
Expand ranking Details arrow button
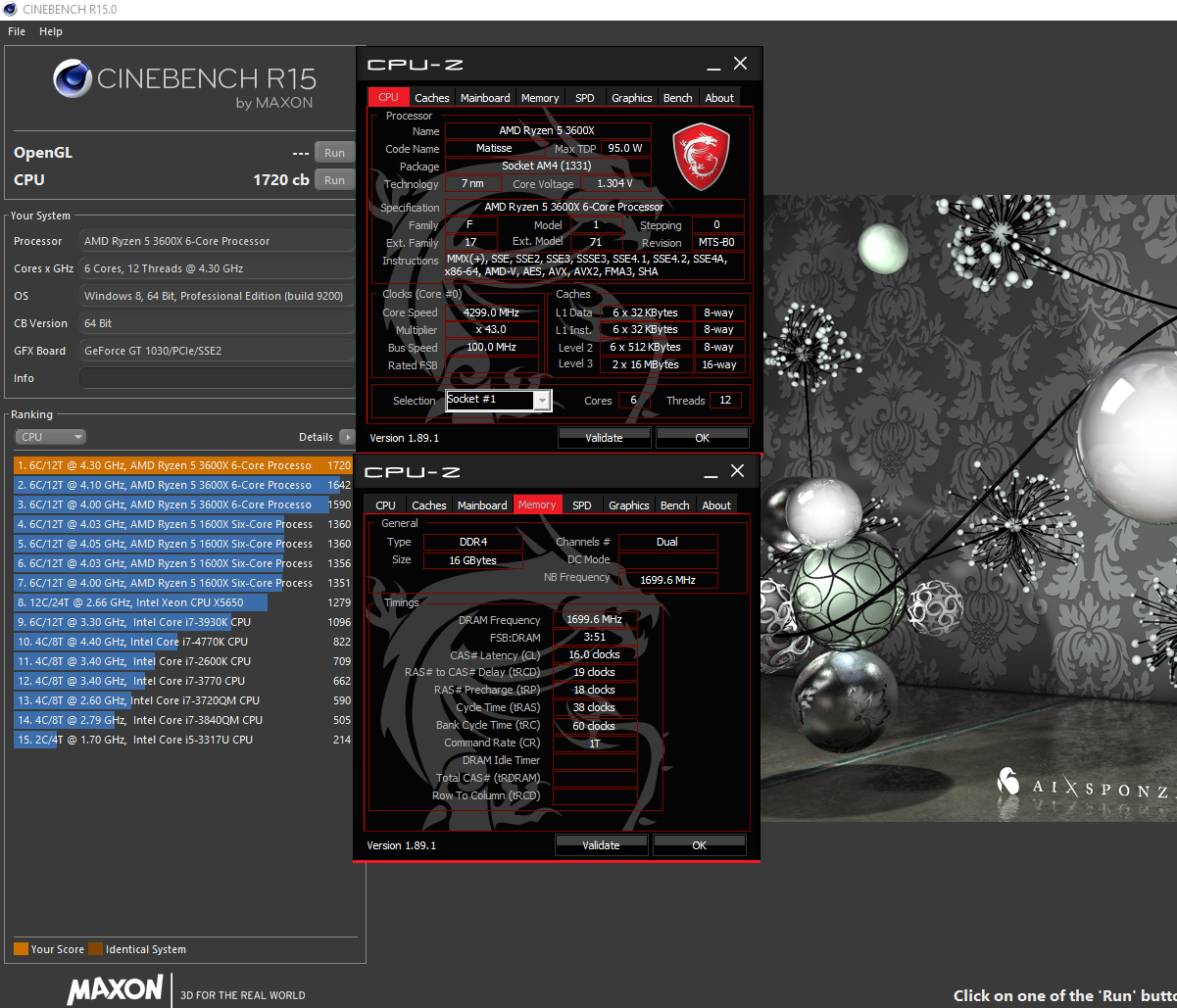347,437
